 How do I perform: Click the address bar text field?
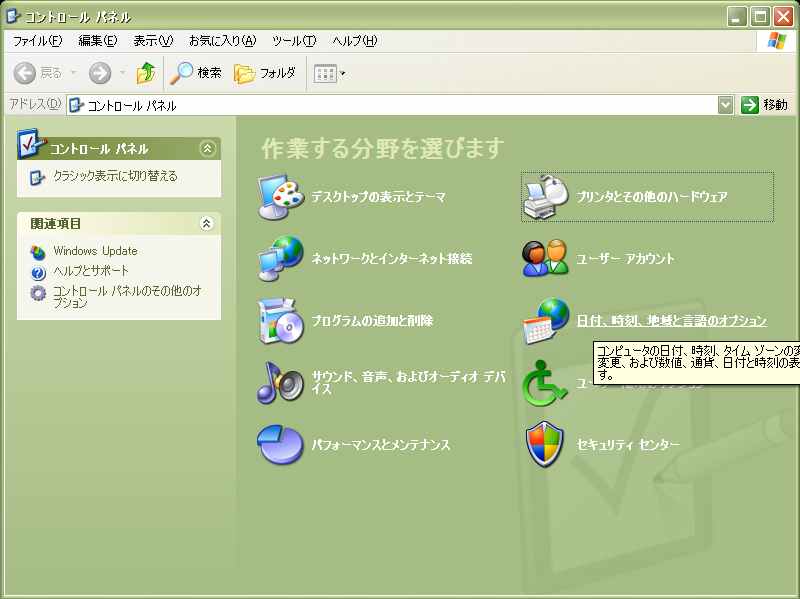(x=393, y=105)
